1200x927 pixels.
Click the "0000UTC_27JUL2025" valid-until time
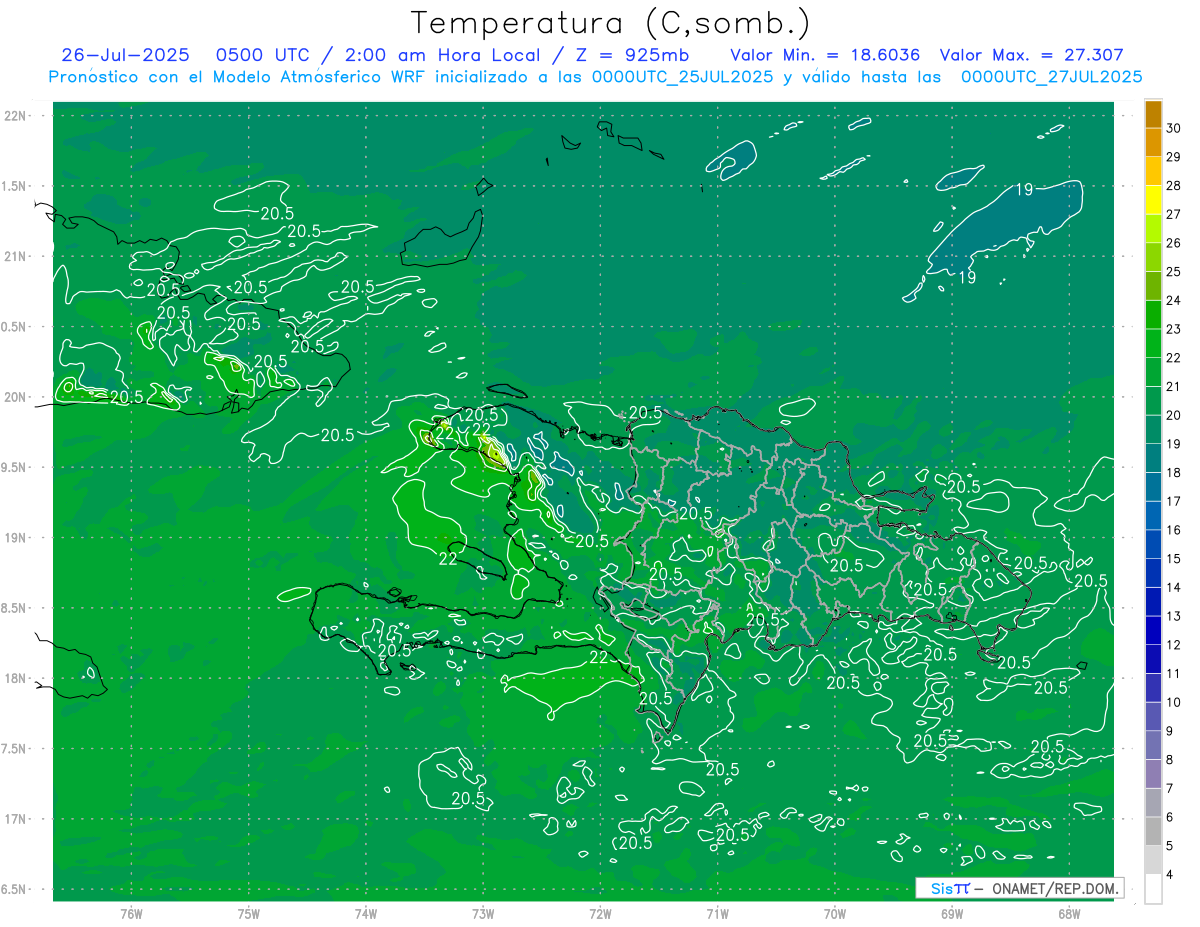pos(1051,77)
